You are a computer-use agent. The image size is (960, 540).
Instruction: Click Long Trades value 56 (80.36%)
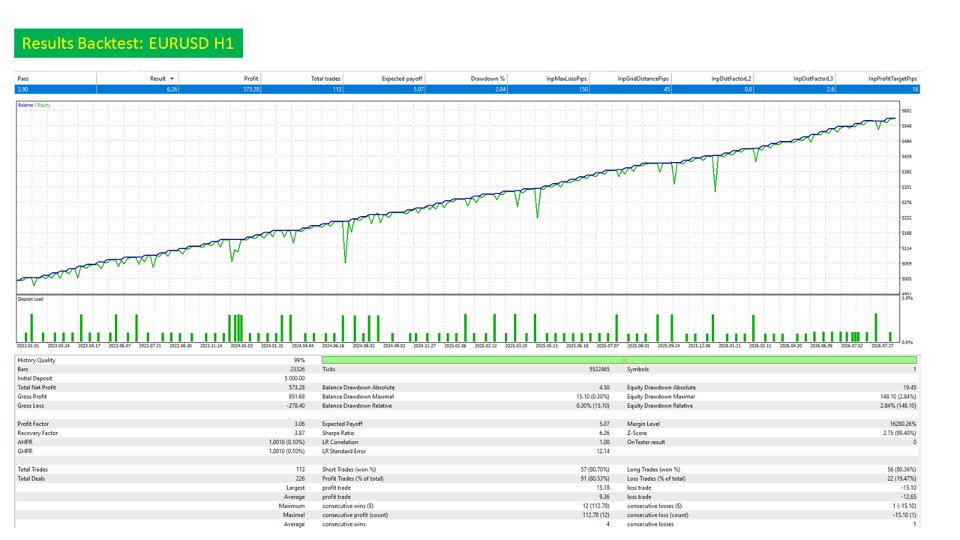tap(901, 470)
